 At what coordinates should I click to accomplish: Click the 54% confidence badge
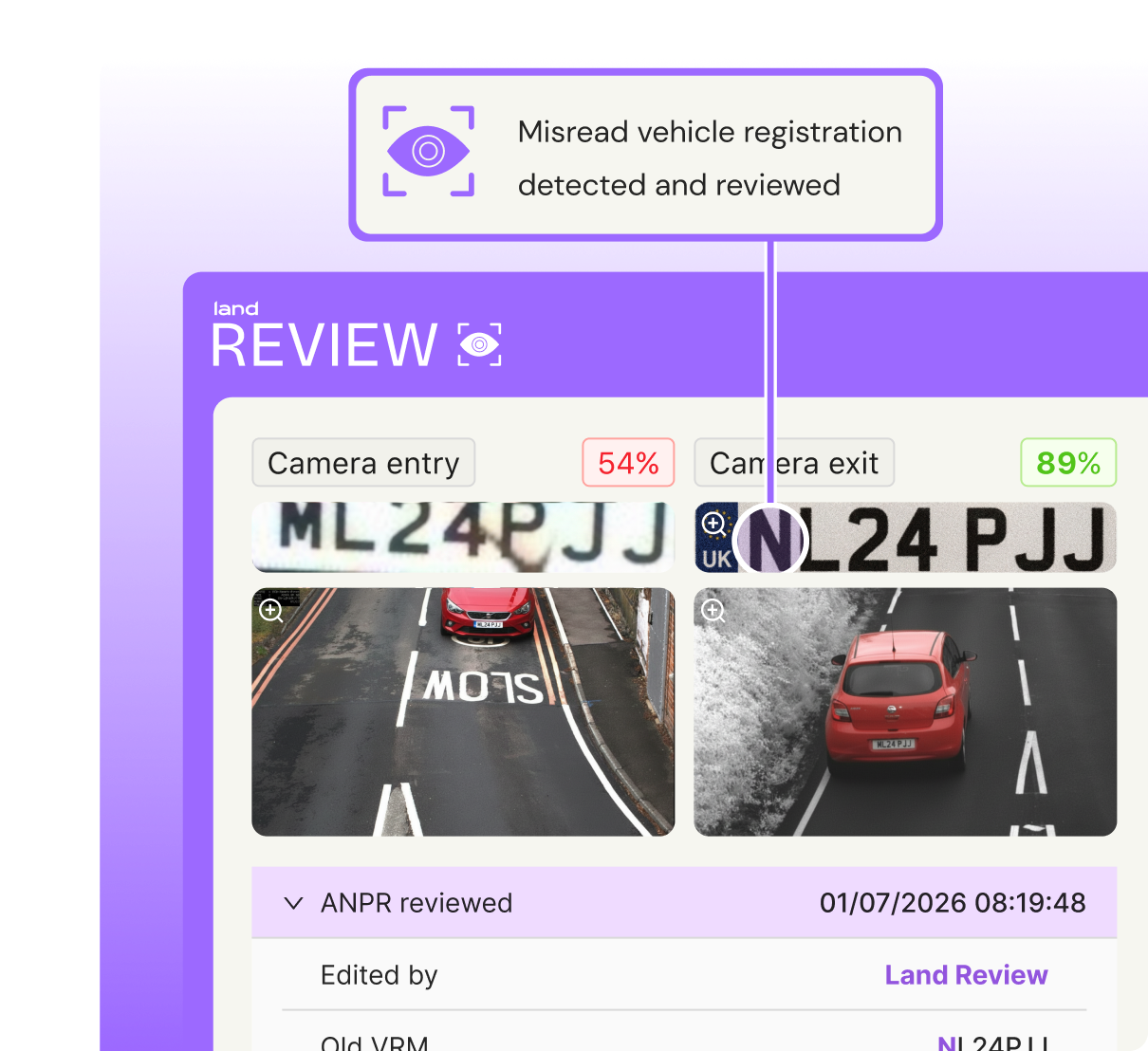tap(628, 463)
